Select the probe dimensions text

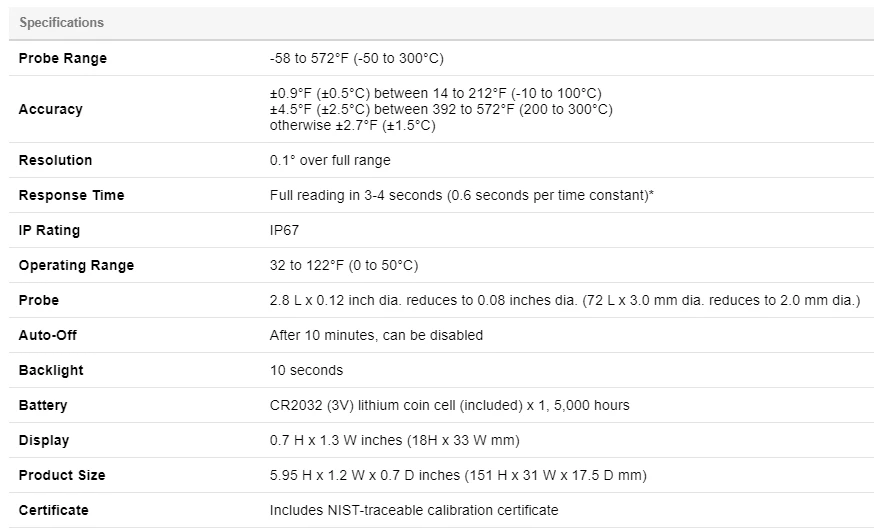pyautogui.click(x=565, y=300)
